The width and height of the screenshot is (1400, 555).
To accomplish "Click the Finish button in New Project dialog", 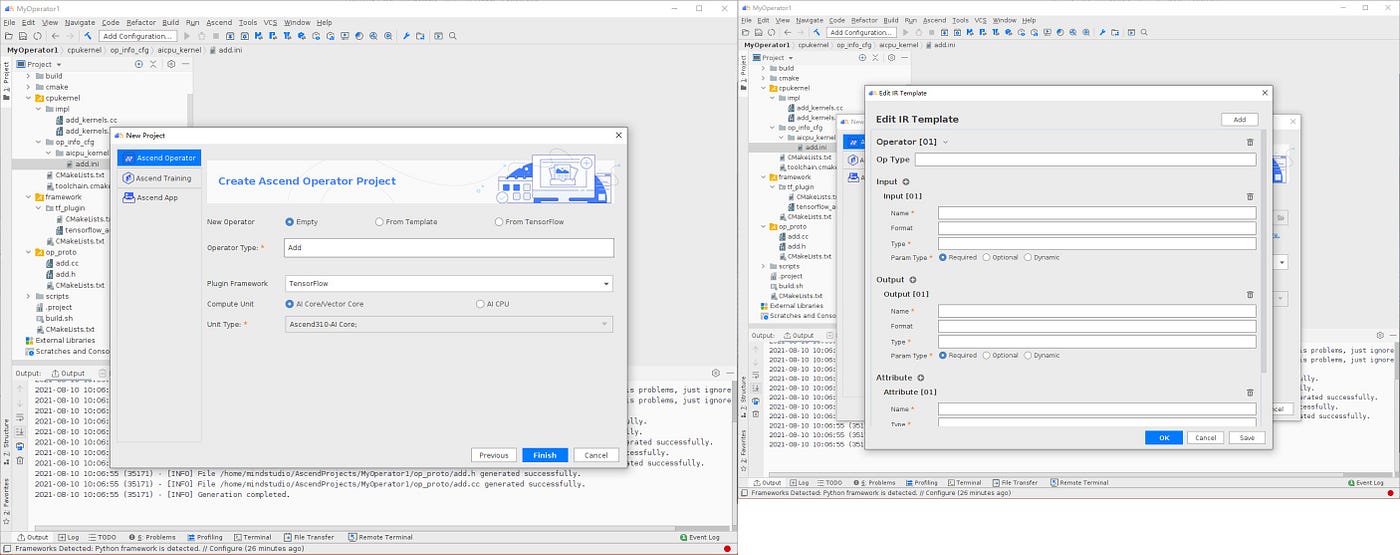I will (545, 455).
